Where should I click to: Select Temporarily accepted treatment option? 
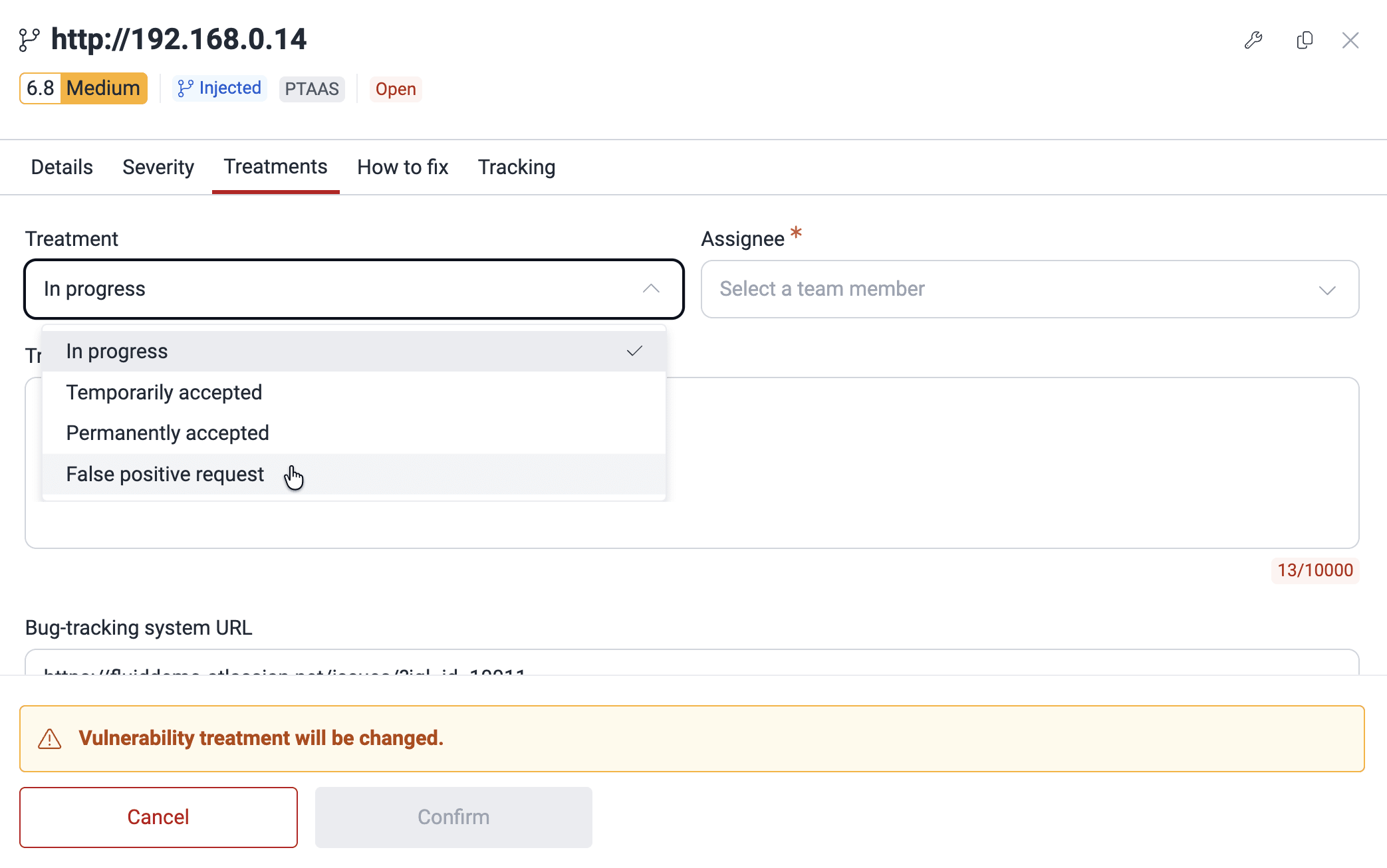coord(164,392)
